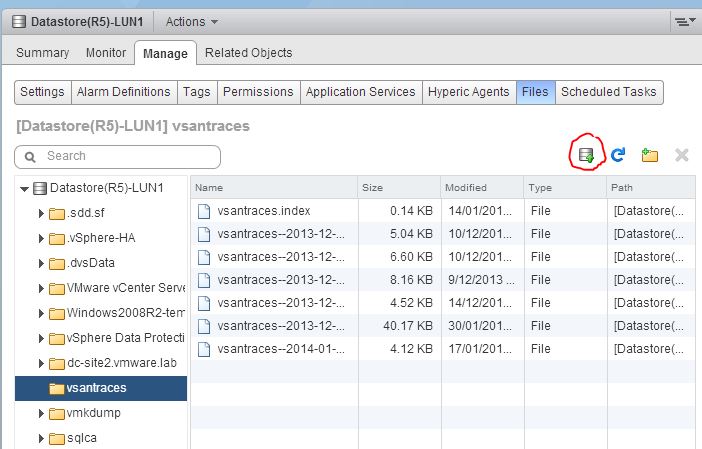Open the Actions dropdown menu
Image resolution: width=702 pixels, height=449 pixels.
pyautogui.click(x=191, y=21)
